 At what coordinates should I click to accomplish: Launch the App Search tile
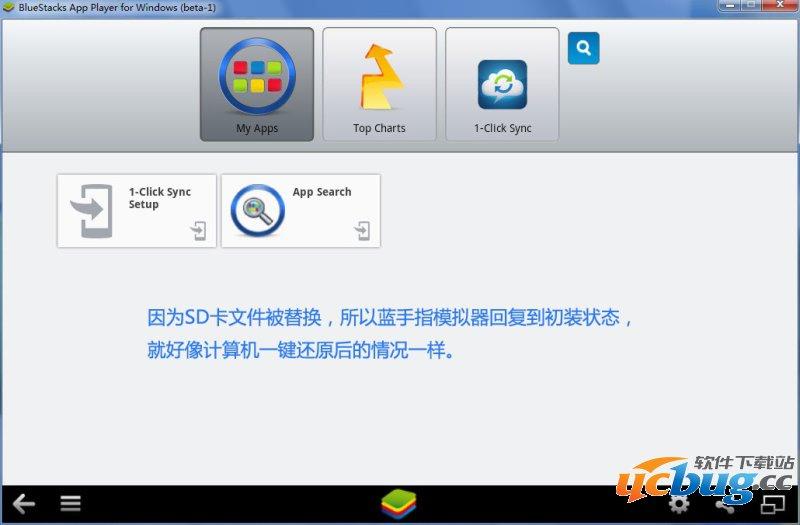pyautogui.click(x=301, y=211)
